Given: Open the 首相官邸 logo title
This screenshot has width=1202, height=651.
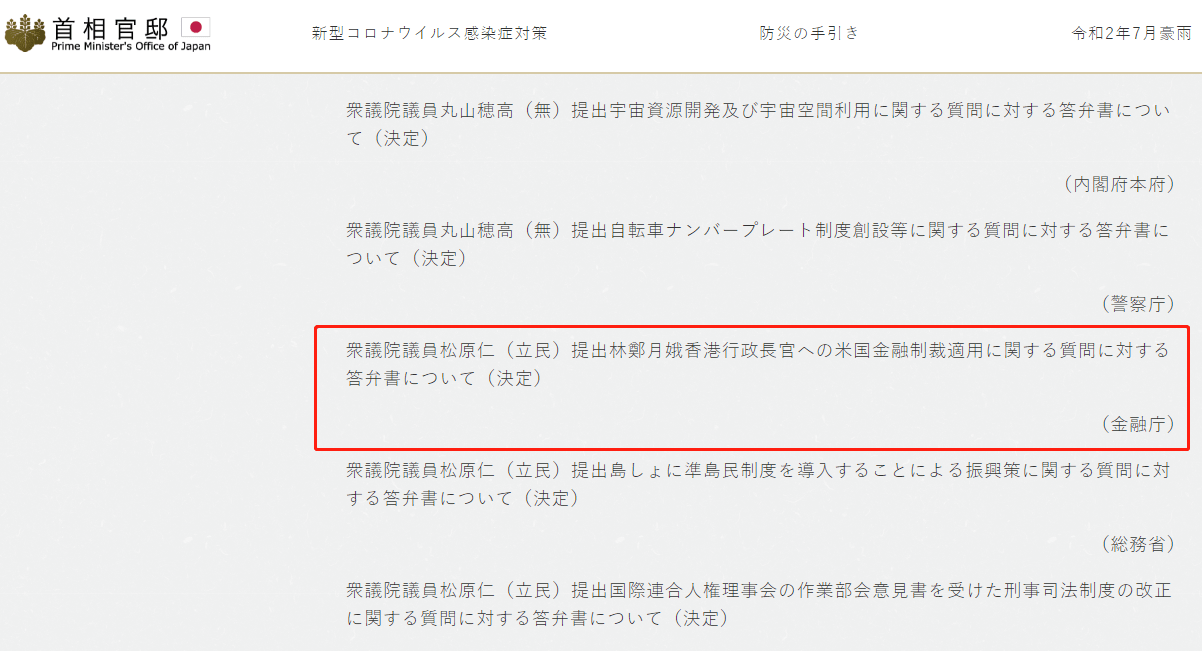Looking at the screenshot, I should pos(111,27).
